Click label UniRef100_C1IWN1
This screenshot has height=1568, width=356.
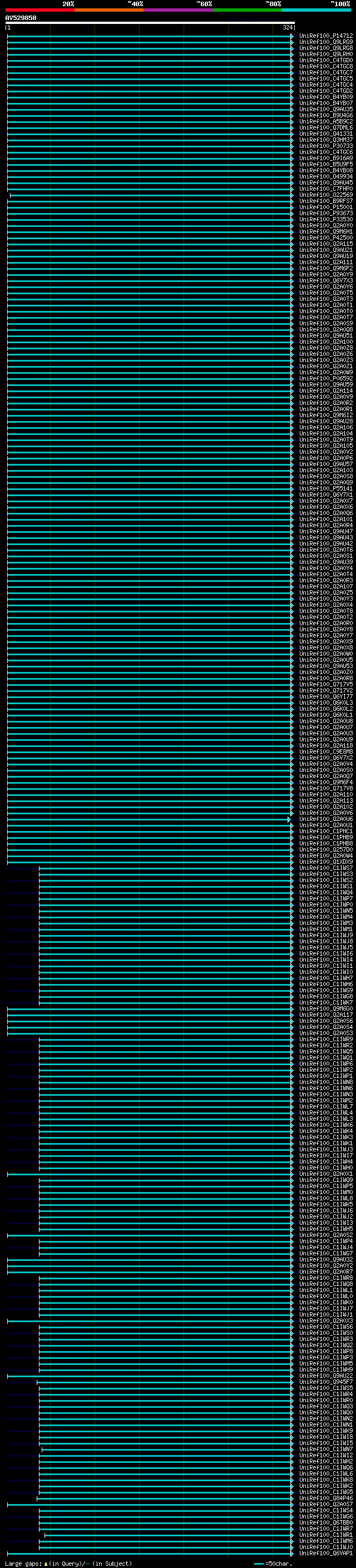326,1425
